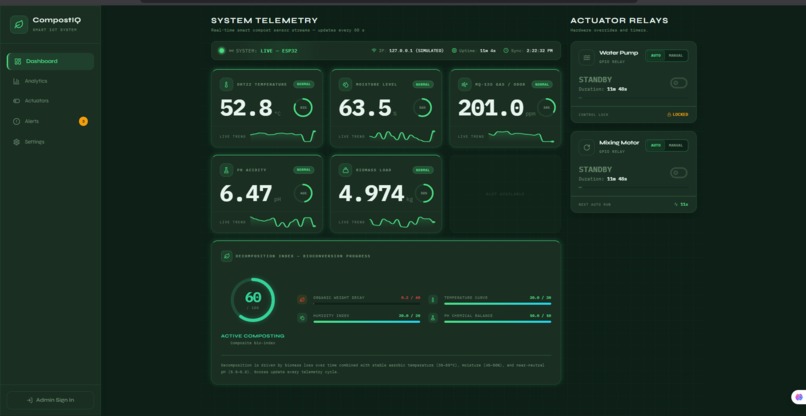806x416 pixels.
Task: Click the Temperature Curve progress bar
Action: click(x=498, y=303)
